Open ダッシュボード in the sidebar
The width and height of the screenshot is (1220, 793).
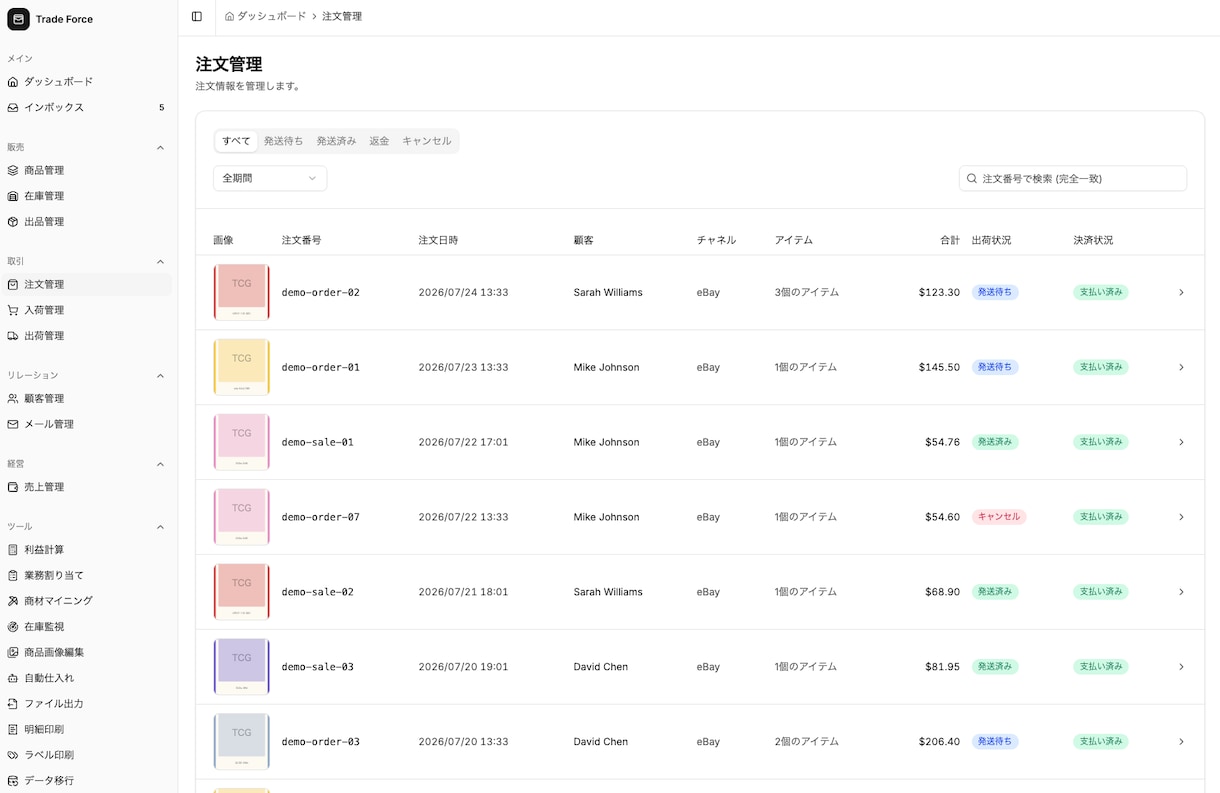(x=88, y=82)
